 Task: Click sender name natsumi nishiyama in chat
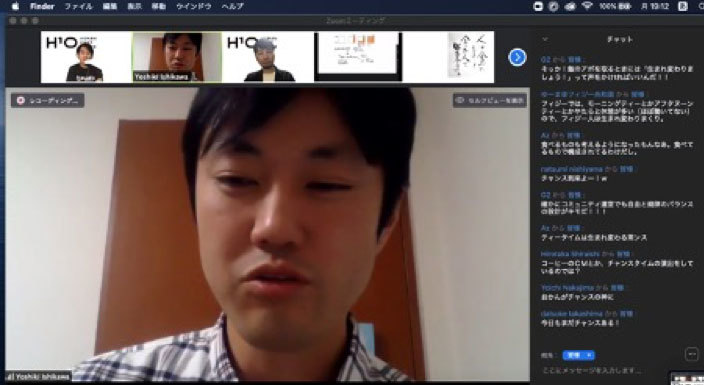point(571,169)
